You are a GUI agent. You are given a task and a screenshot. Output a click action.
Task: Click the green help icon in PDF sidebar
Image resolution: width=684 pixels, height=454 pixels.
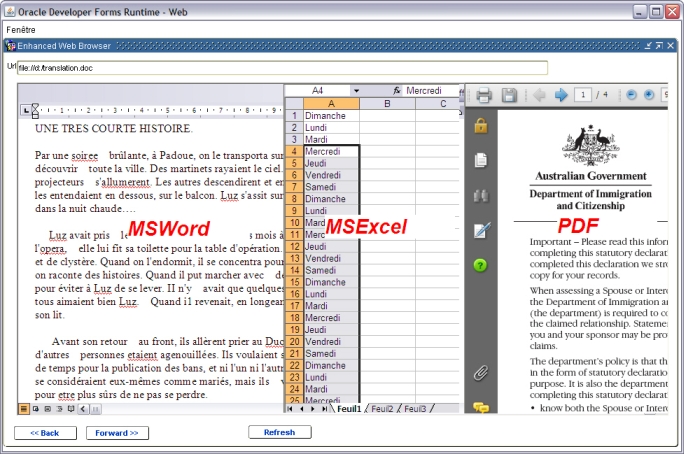click(480, 265)
